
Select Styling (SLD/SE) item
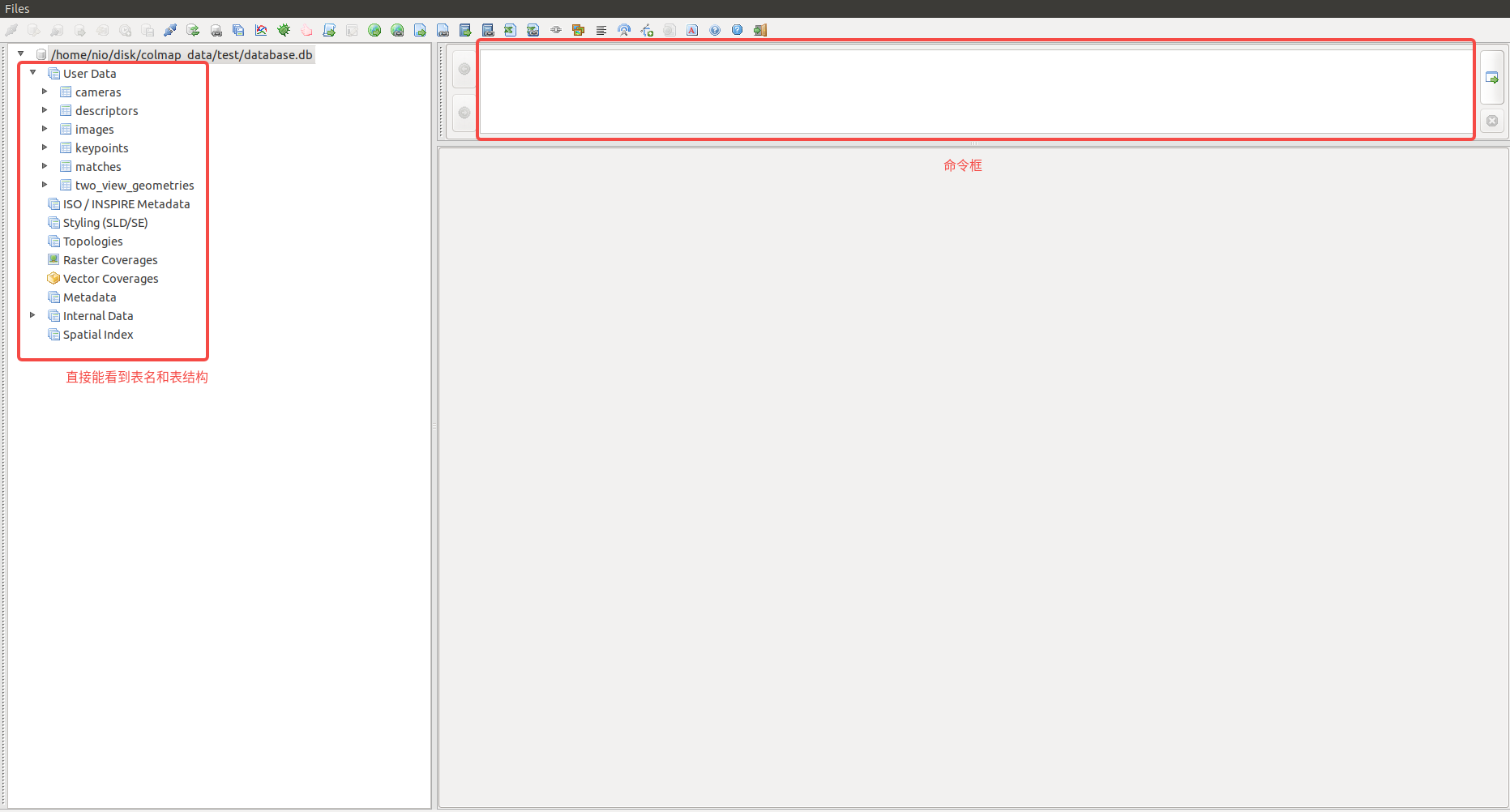(105, 223)
